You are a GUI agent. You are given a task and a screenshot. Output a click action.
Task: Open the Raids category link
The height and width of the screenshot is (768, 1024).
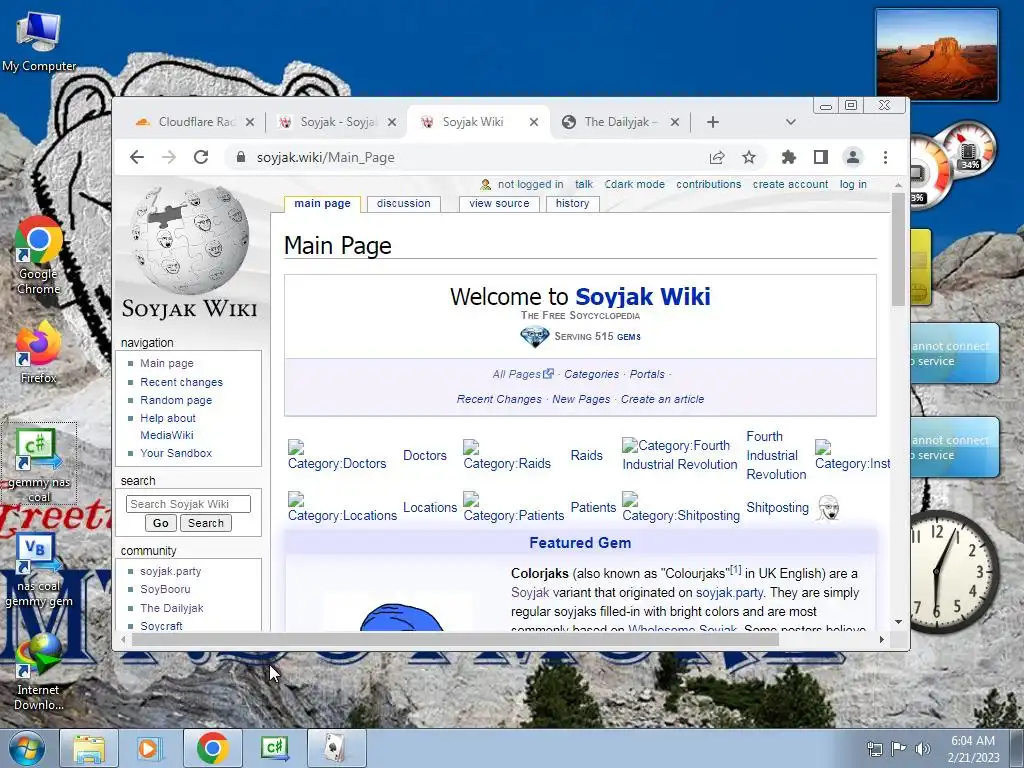586,455
